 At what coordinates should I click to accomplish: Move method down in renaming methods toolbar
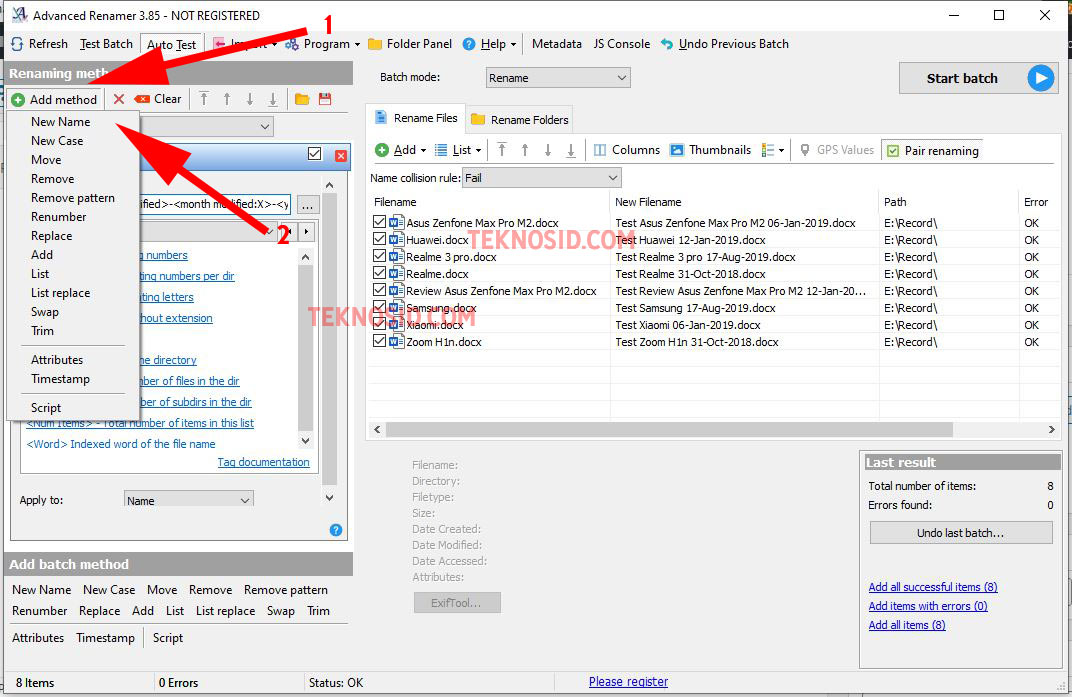click(x=250, y=99)
